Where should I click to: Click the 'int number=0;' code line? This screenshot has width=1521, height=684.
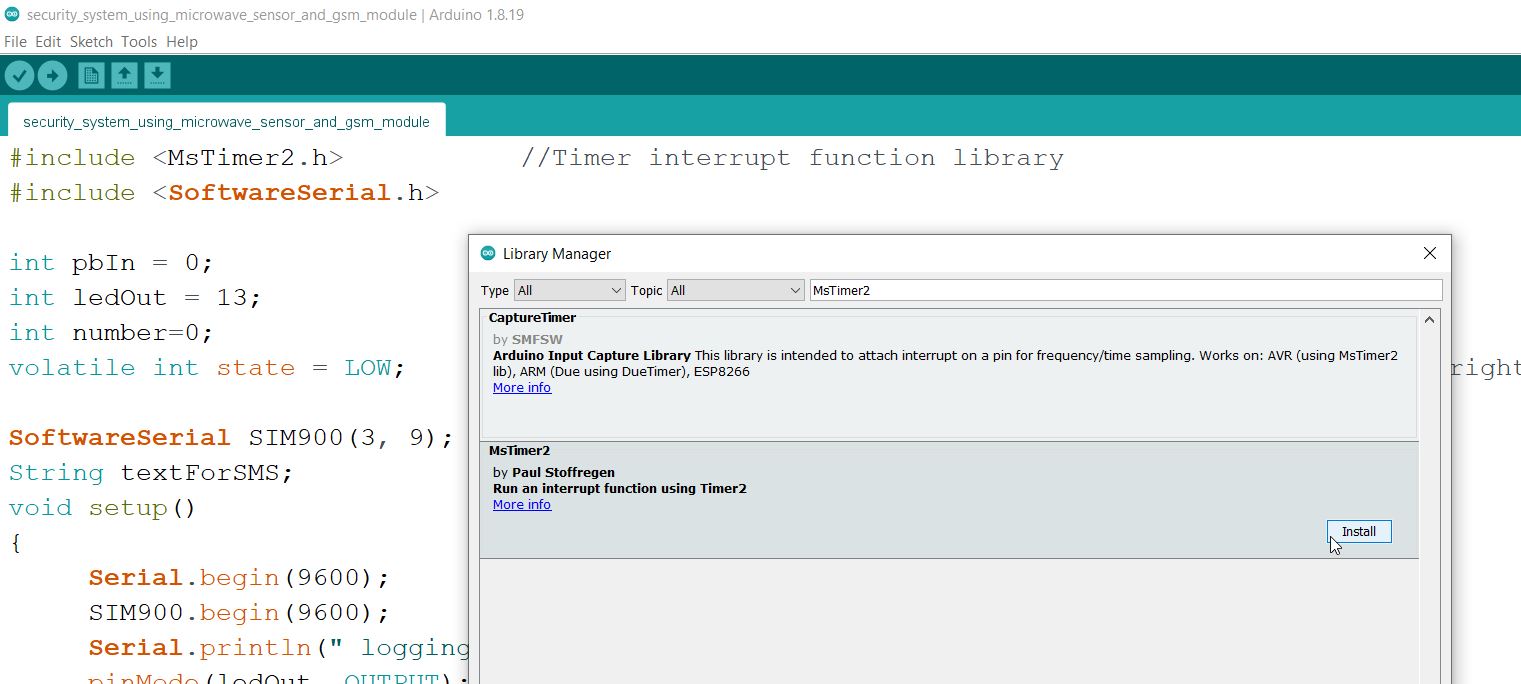point(112,333)
